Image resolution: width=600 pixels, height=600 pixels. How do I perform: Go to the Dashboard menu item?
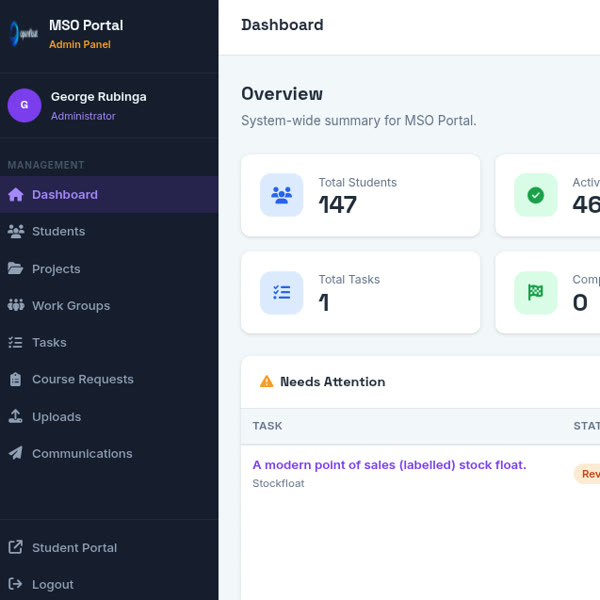coord(109,194)
